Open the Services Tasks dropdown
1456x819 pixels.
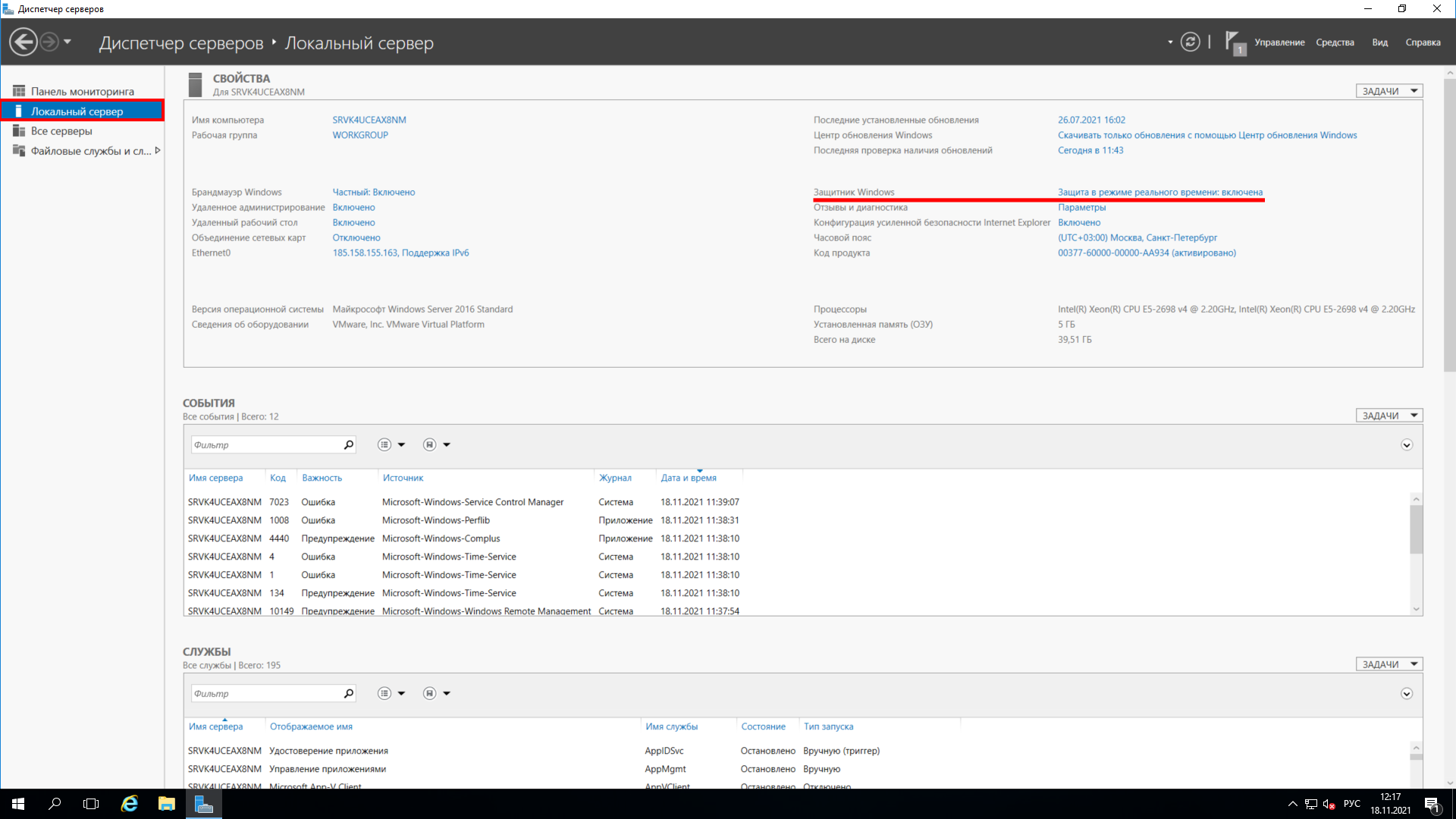(x=1389, y=664)
